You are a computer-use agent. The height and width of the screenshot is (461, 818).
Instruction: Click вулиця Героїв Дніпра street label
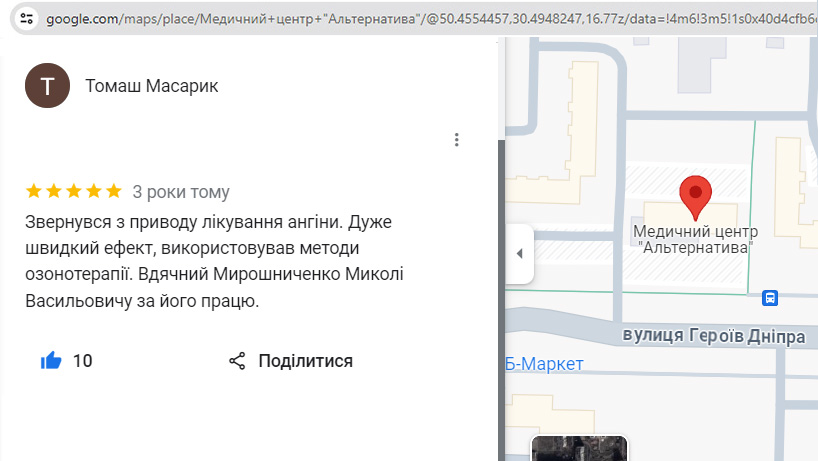(x=713, y=337)
